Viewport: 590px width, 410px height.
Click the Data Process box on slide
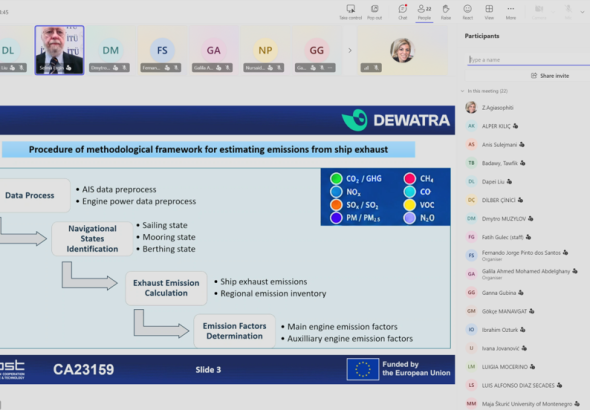pos(35,195)
